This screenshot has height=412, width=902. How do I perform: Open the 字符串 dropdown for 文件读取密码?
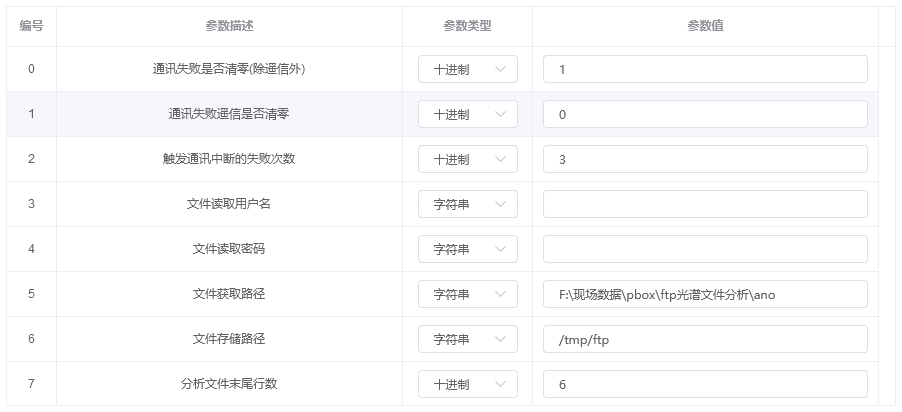468,249
